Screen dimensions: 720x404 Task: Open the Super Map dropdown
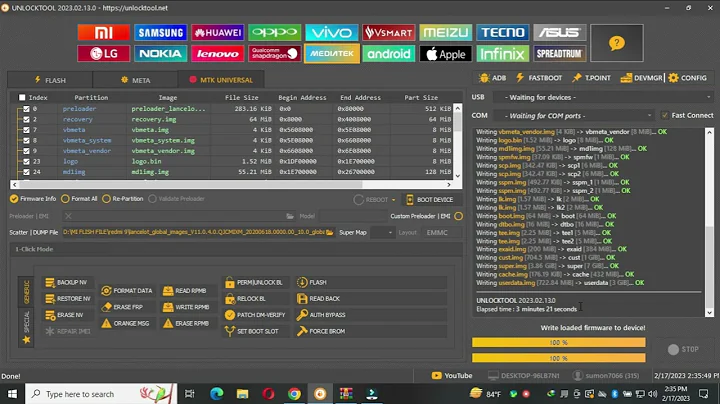tap(382, 233)
